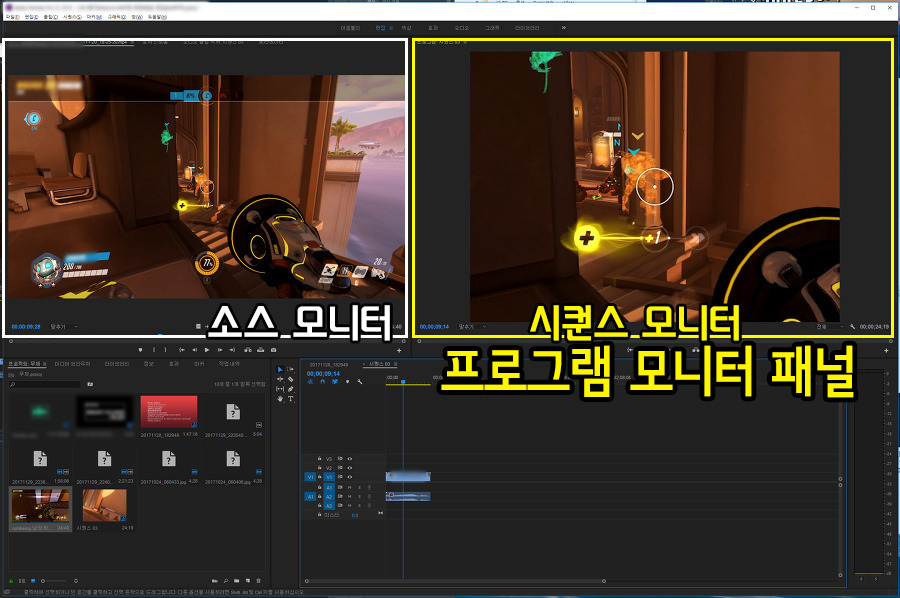900x598 pixels.
Task: Open source monitor zoom level dropdown
Action: (64, 327)
